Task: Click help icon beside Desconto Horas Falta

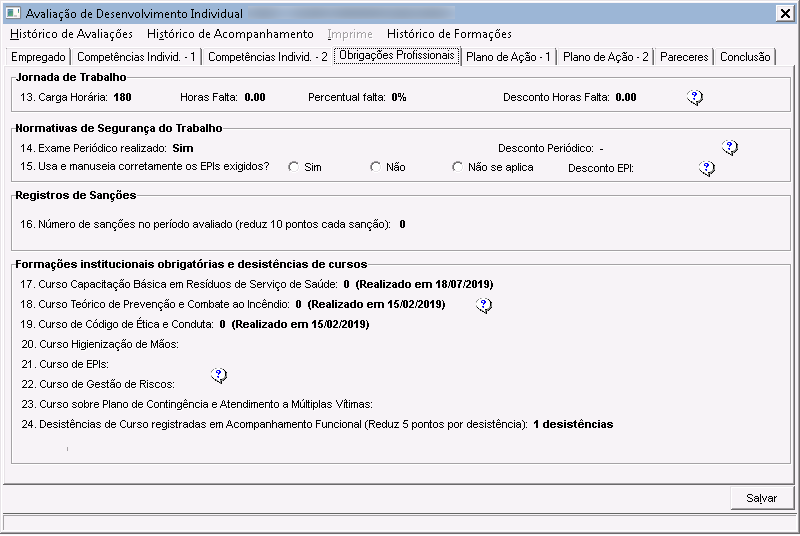Action: (694, 97)
